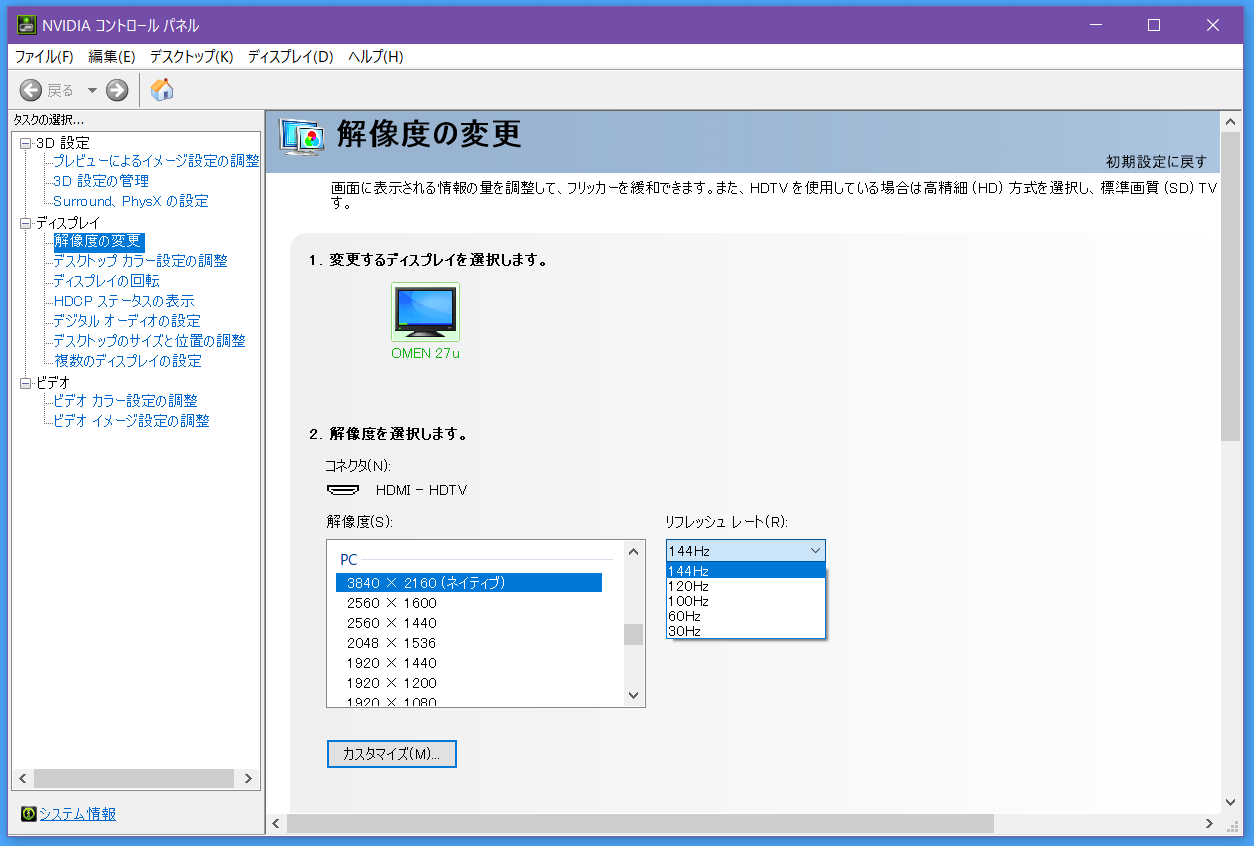Open Surround、PhysX の設定
Screen dimensions: 1254x846
click(131, 201)
